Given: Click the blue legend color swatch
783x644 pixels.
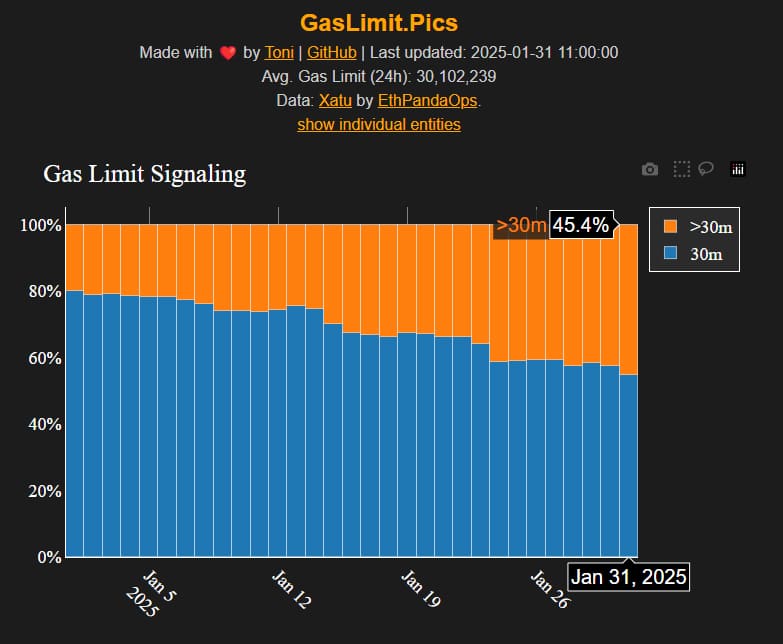Looking at the screenshot, I should (671, 254).
